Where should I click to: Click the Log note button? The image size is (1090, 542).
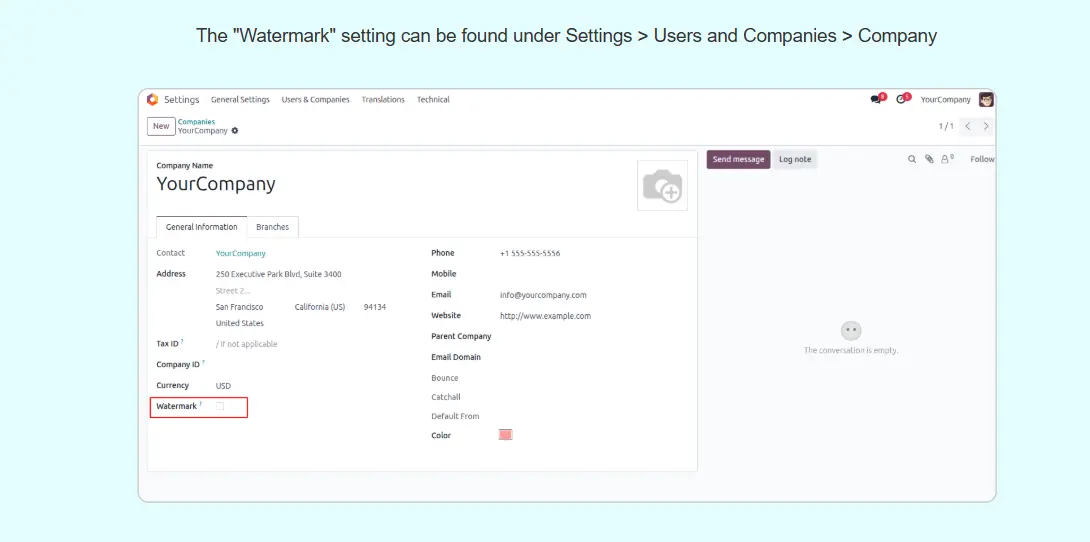click(795, 159)
